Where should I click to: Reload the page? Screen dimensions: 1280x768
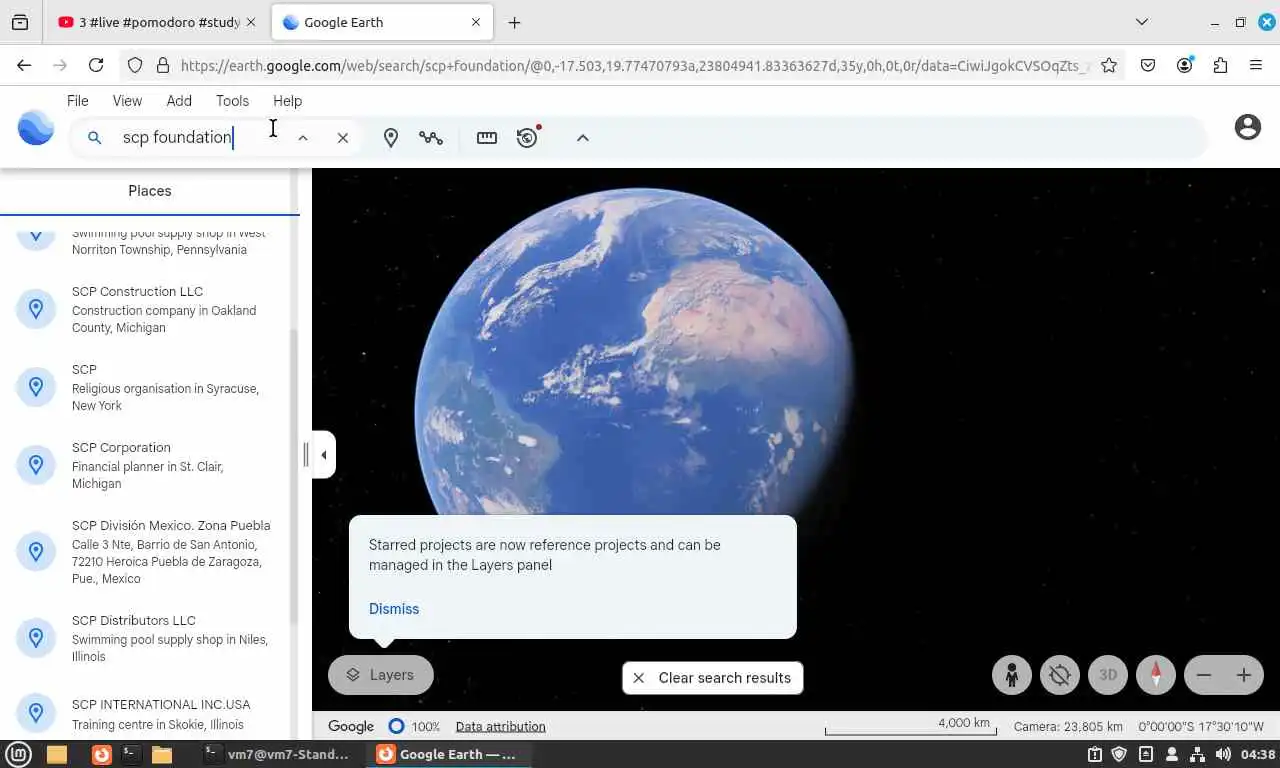(96, 65)
